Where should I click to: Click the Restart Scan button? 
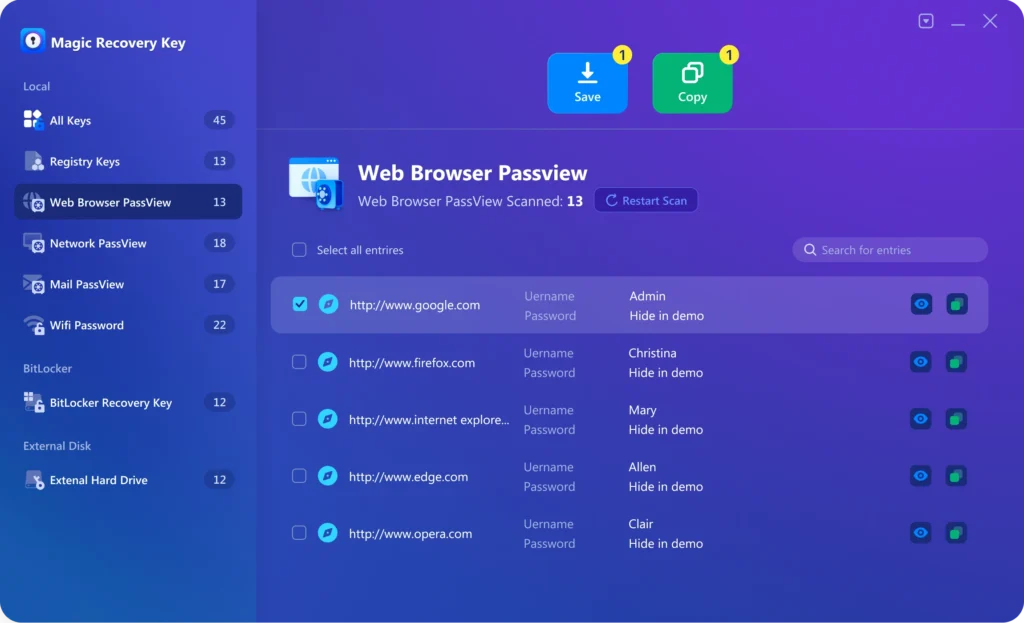(x=646, y=200)
